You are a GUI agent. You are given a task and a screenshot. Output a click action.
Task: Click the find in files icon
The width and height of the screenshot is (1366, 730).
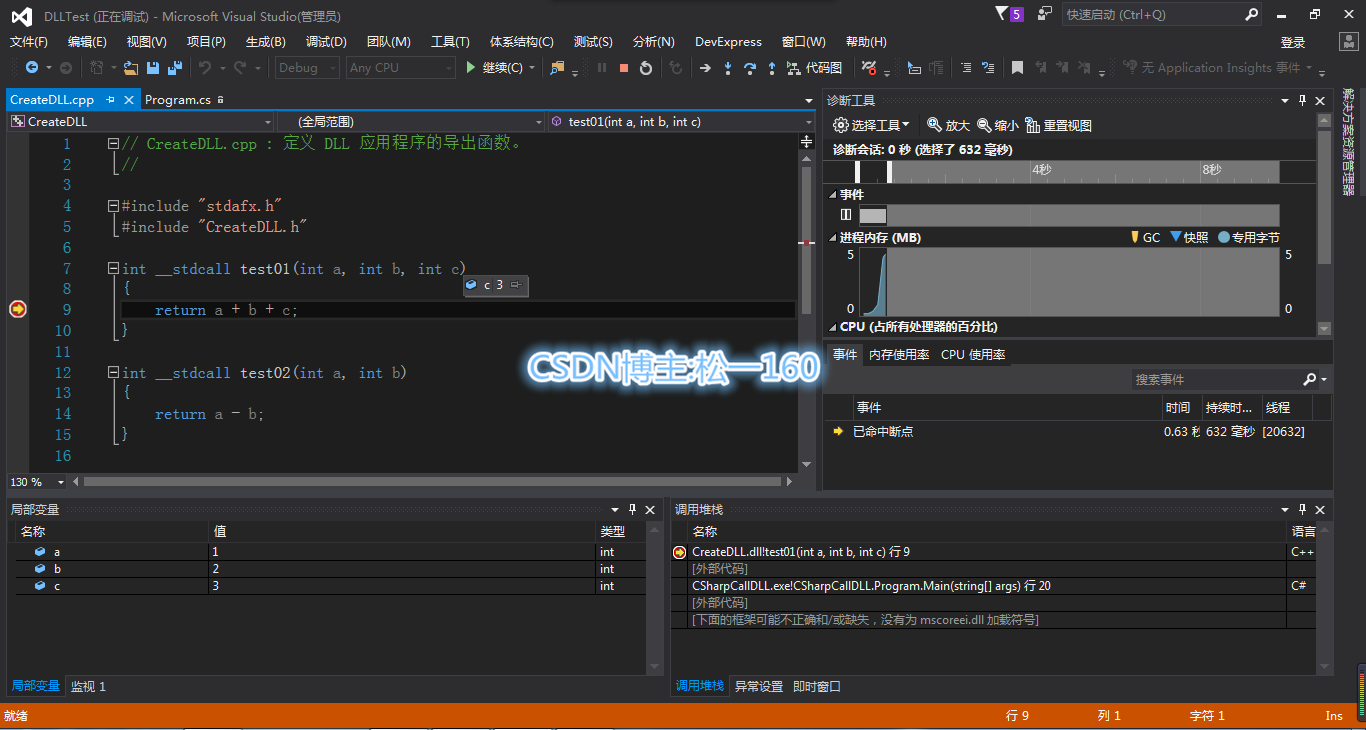click(x=557, y=68)
